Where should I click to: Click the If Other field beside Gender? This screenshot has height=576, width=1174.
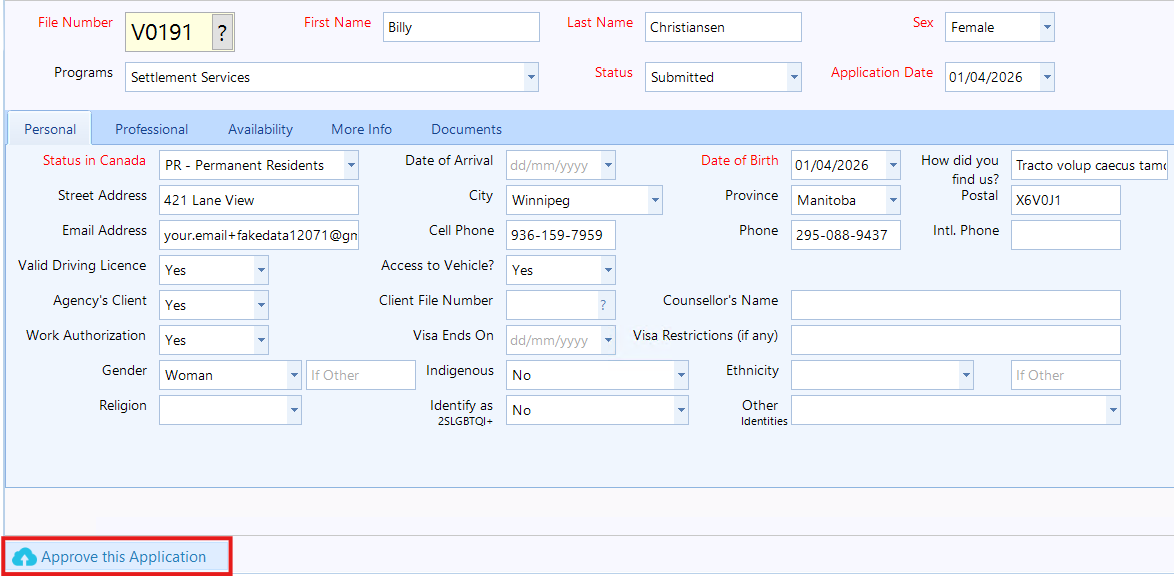361,375
